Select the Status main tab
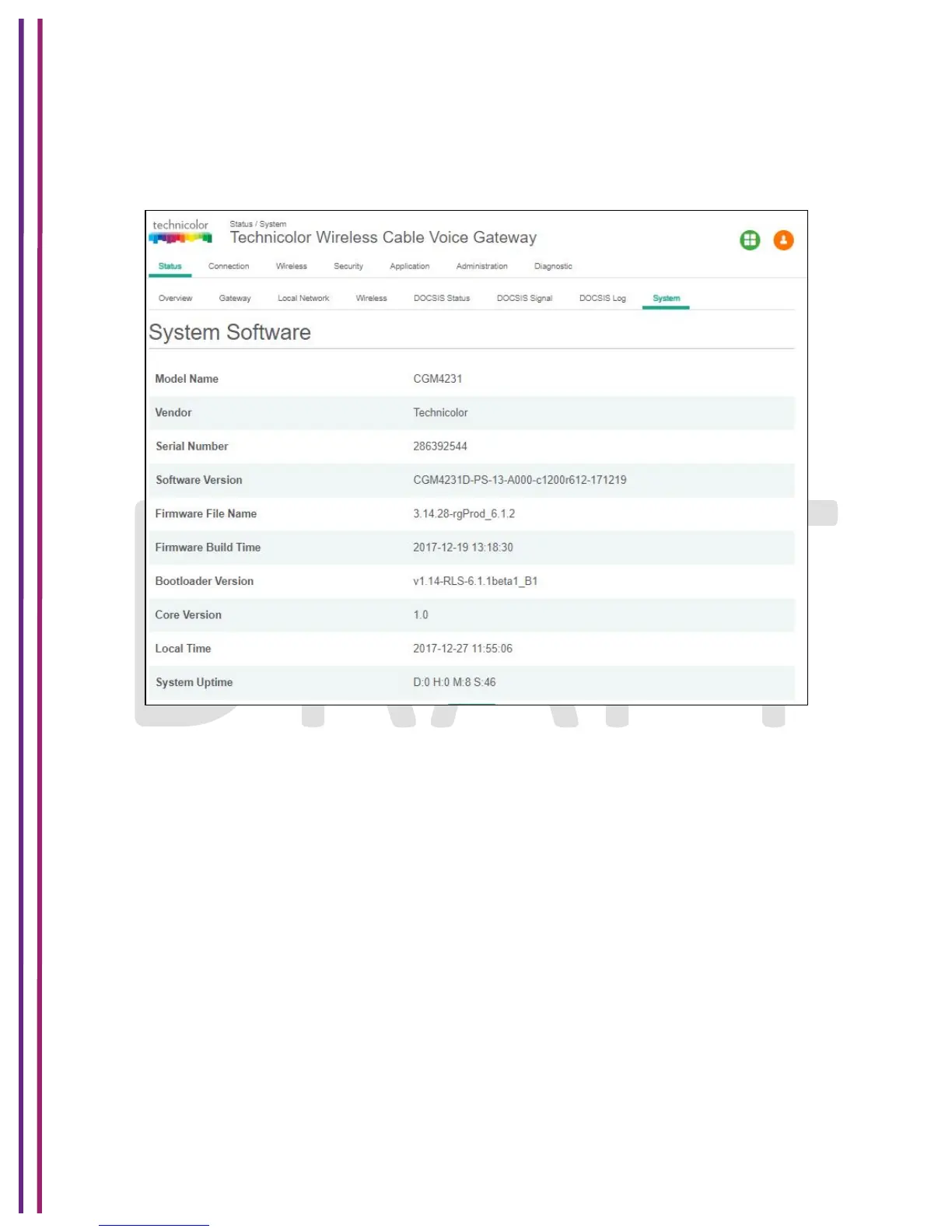 click(170, 266)
